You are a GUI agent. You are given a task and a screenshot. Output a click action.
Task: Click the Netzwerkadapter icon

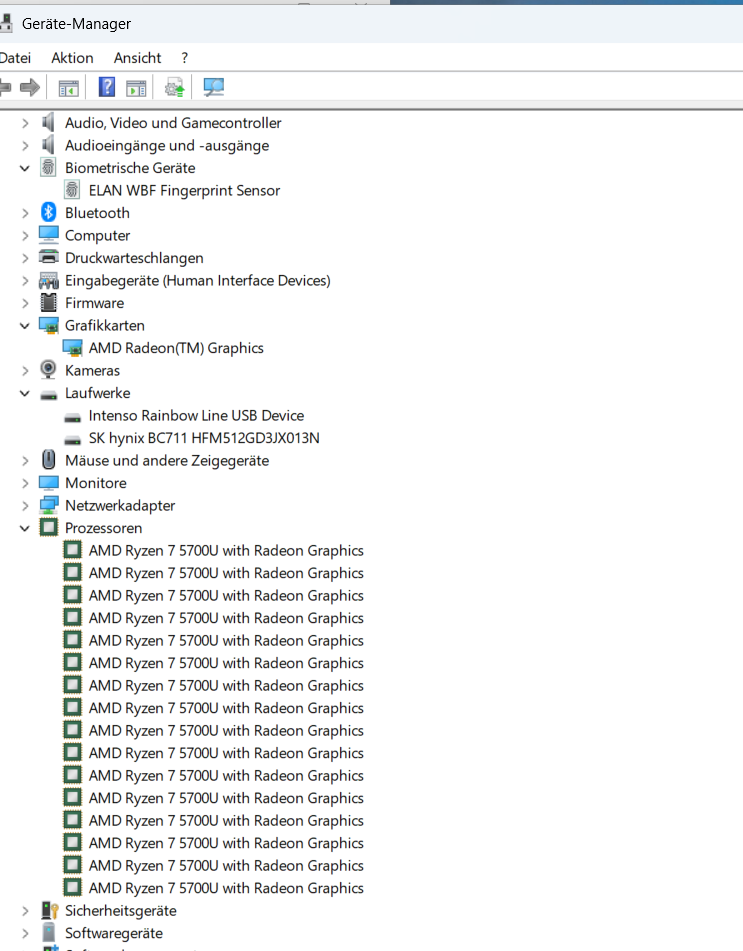point(49,505)
